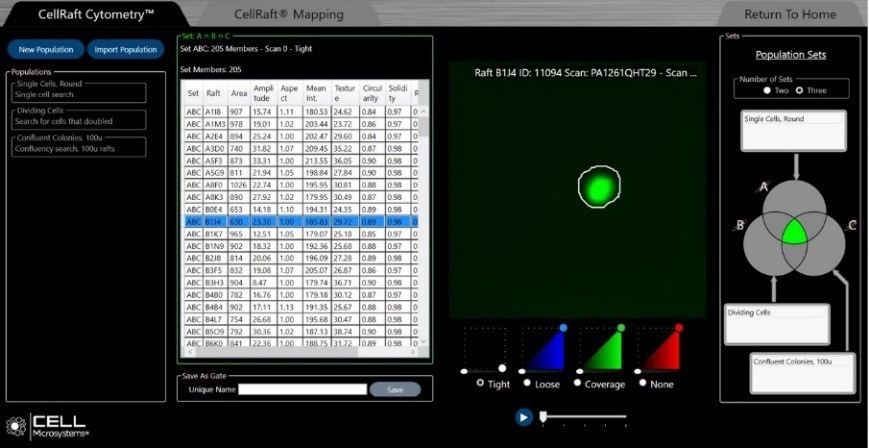Select the Tight outline radio button
Viewport: 869px width, 448px height.
pyautogui.click(x=480, y=383)
